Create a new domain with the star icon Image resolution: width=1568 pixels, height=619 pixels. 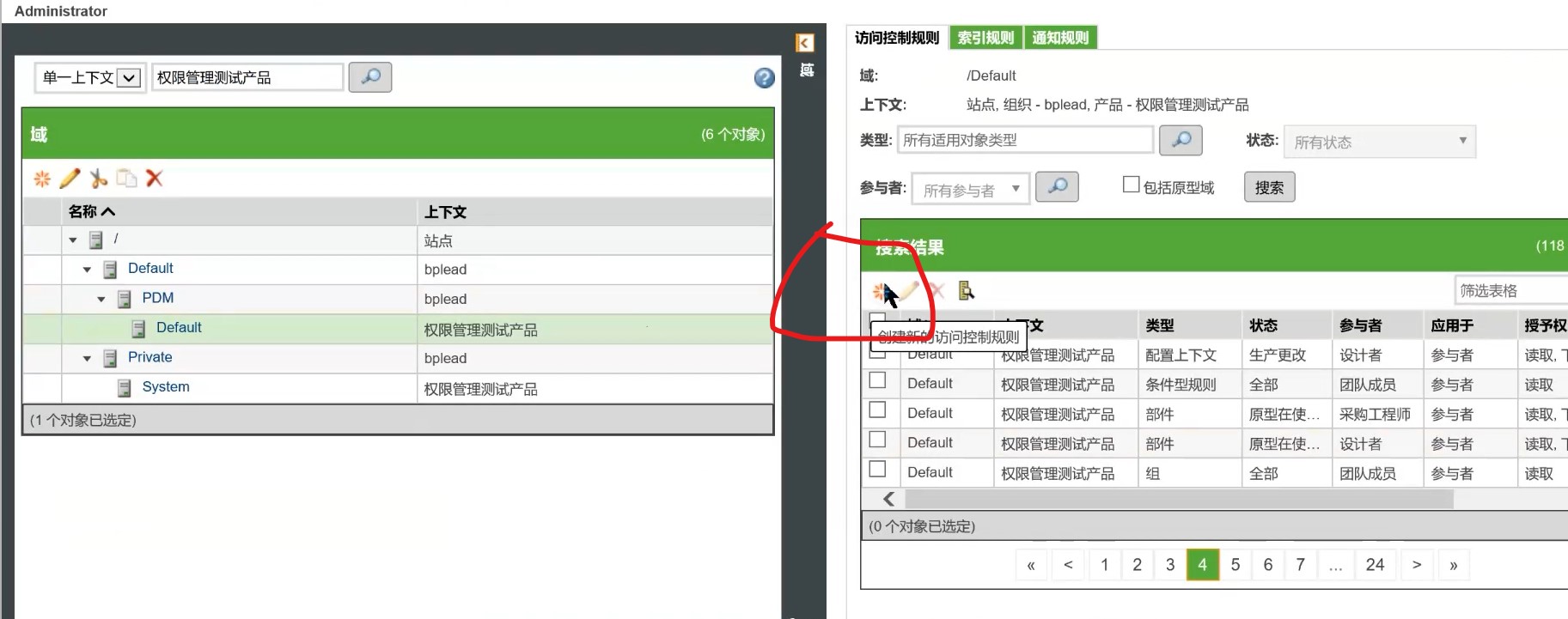pos(42,179)
